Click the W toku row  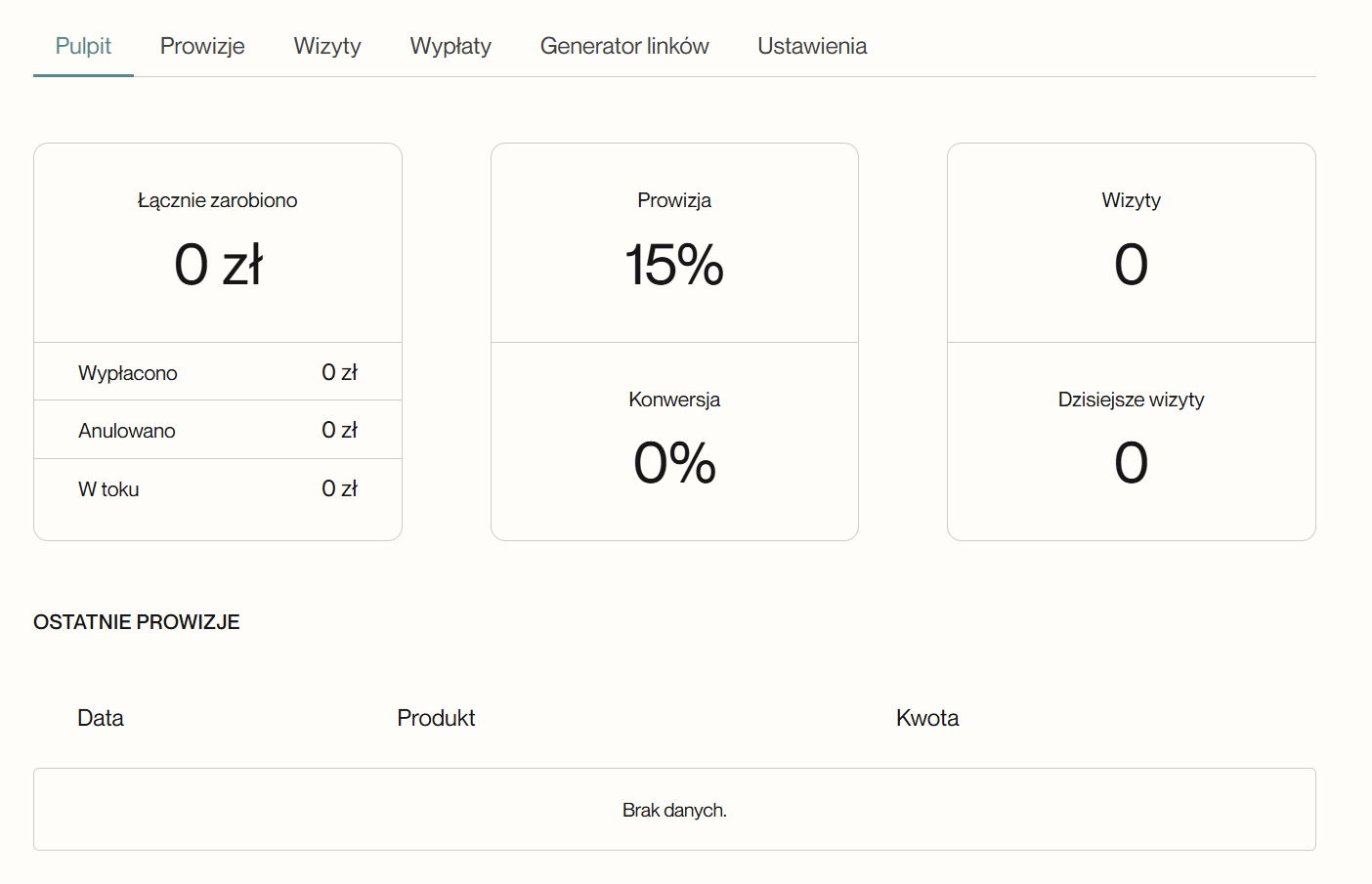pos(218,488)
